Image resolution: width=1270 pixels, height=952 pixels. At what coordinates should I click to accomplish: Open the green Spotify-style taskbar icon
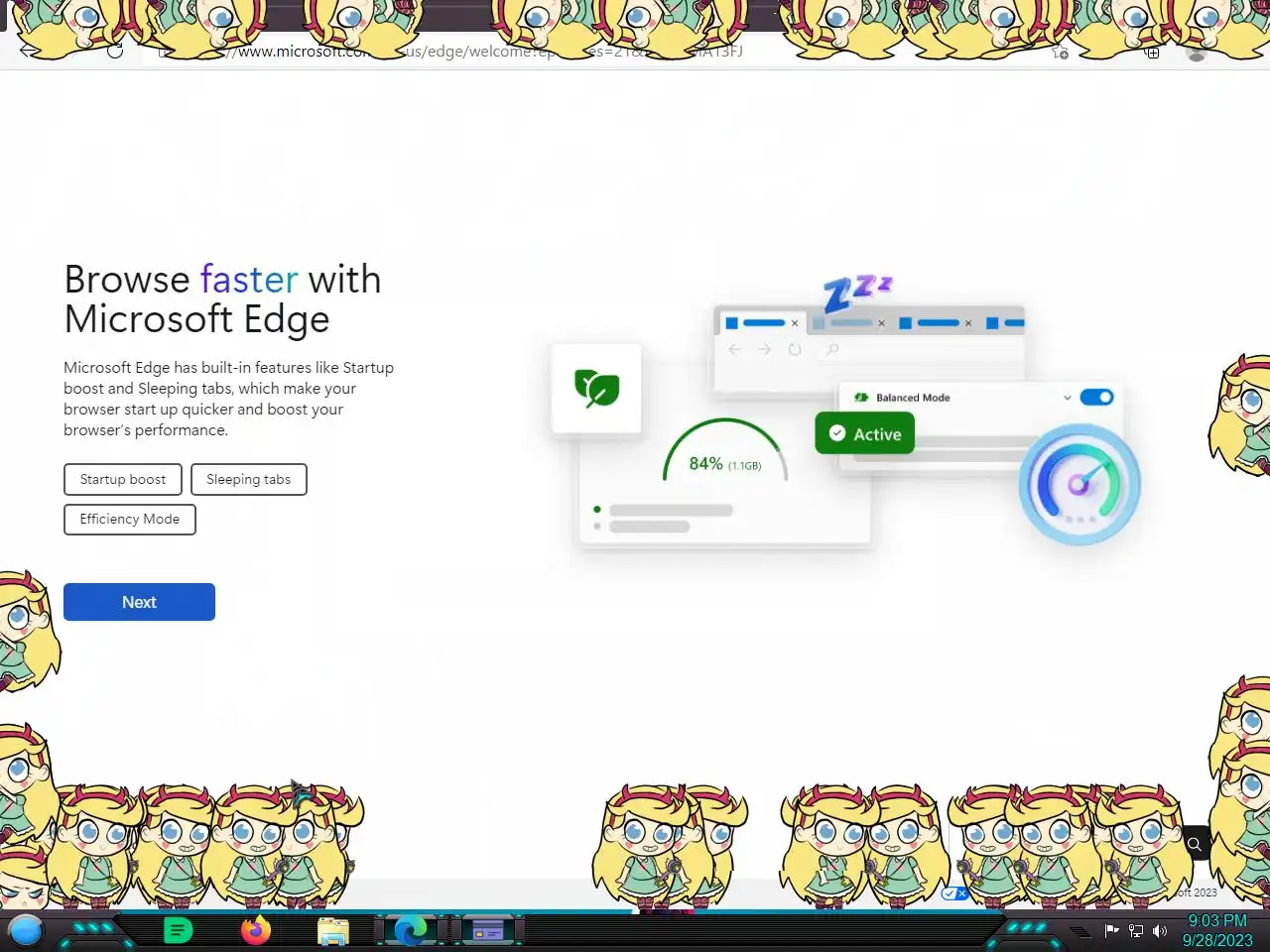178,930
